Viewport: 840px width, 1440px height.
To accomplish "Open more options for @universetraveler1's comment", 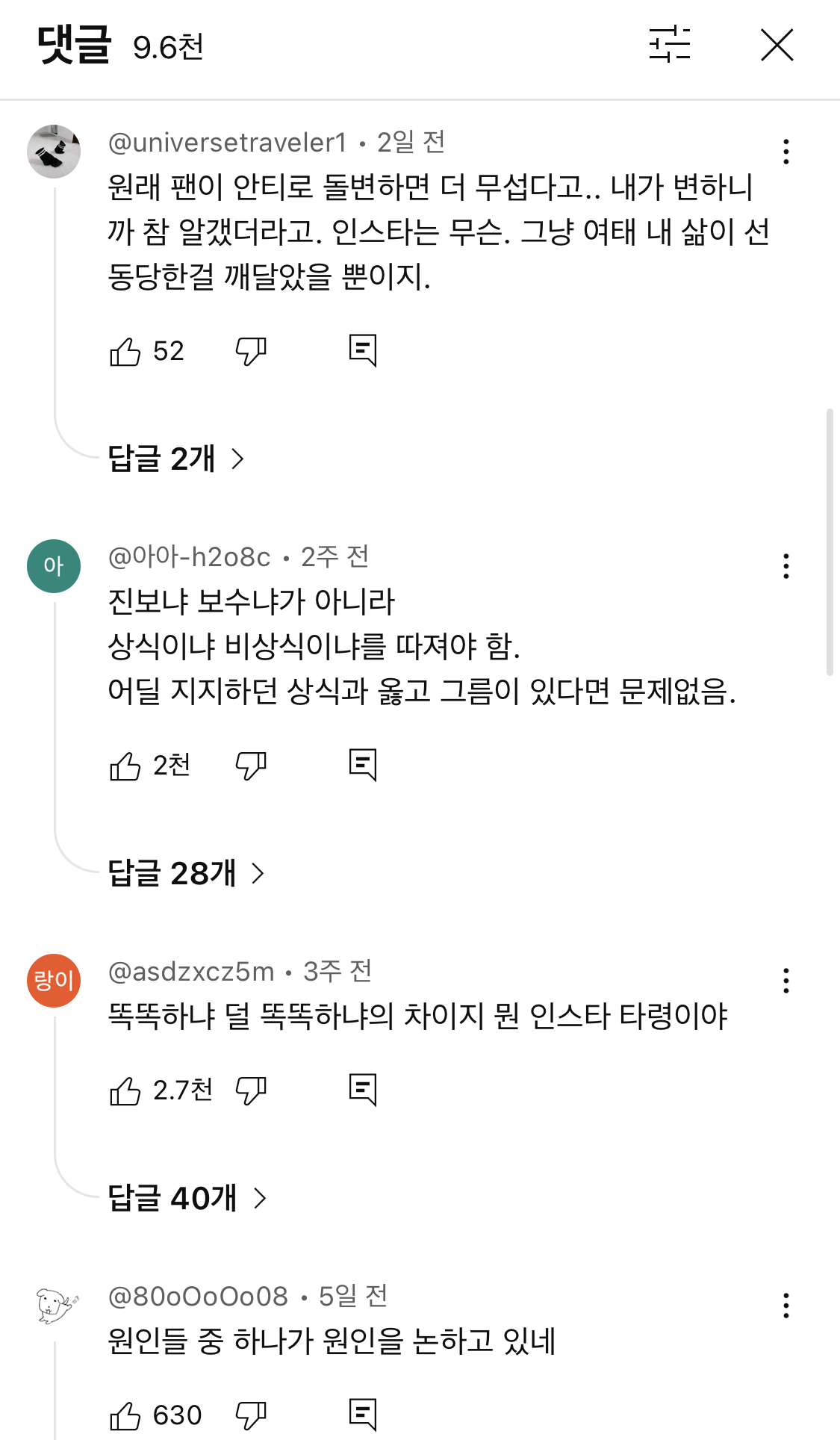I will 785,152.
